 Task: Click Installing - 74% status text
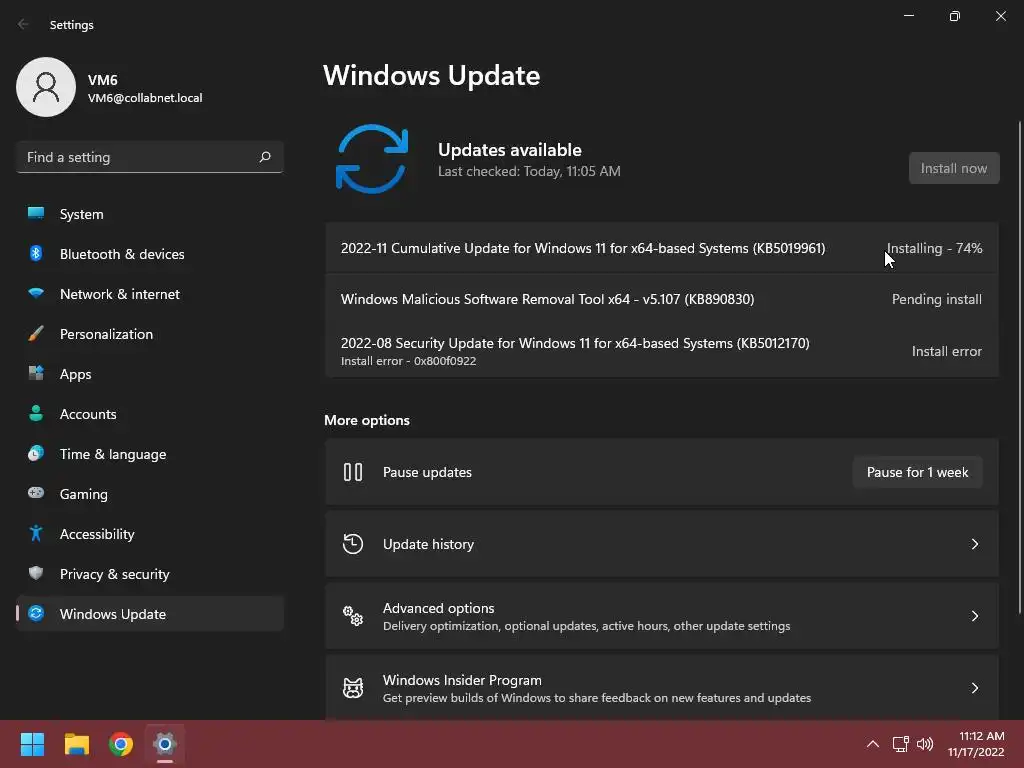pos(935,248)
